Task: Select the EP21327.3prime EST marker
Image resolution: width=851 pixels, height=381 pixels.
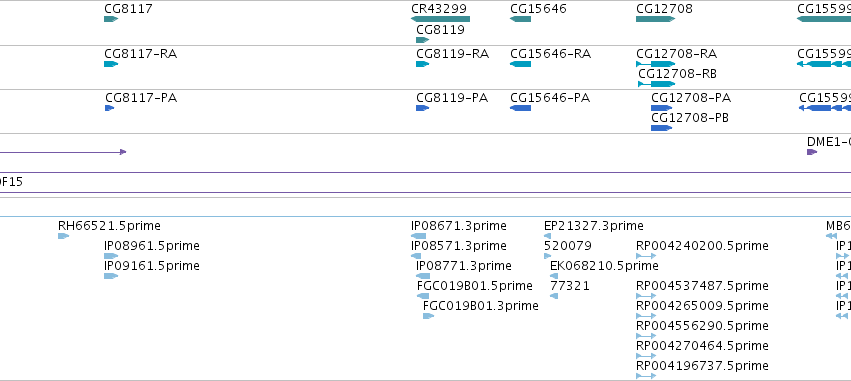Action: (547, 236)
